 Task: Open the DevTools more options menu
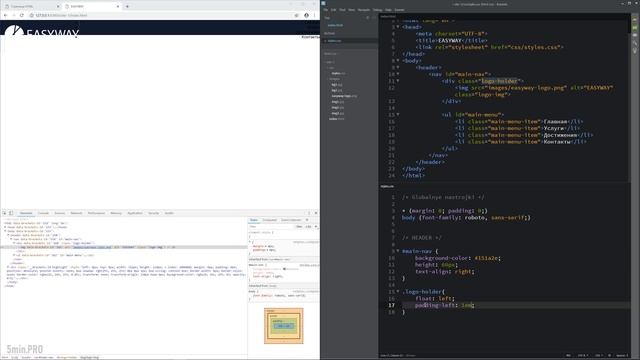click(309, 213)
